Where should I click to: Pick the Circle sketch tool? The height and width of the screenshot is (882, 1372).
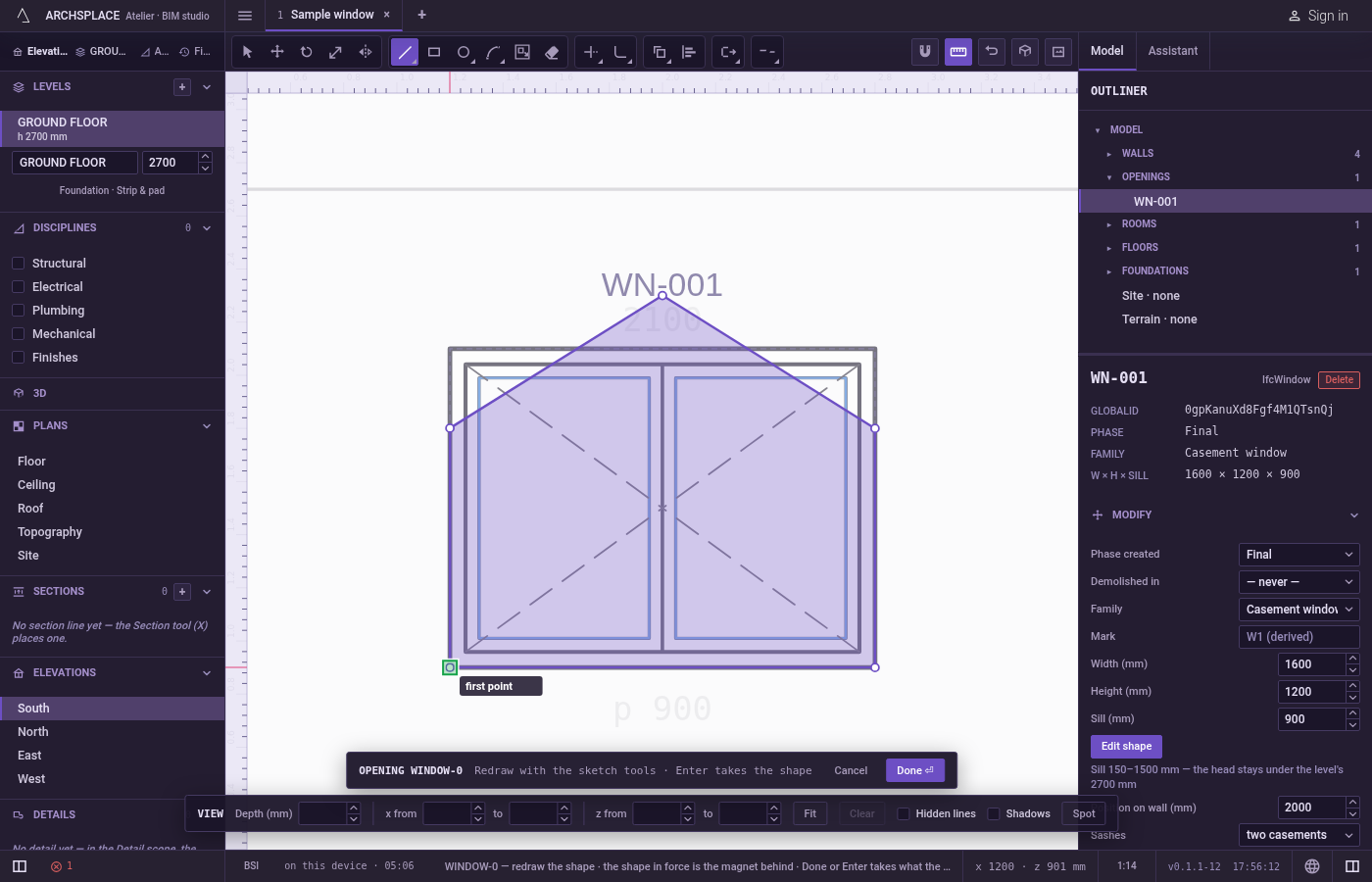(464, 52)
